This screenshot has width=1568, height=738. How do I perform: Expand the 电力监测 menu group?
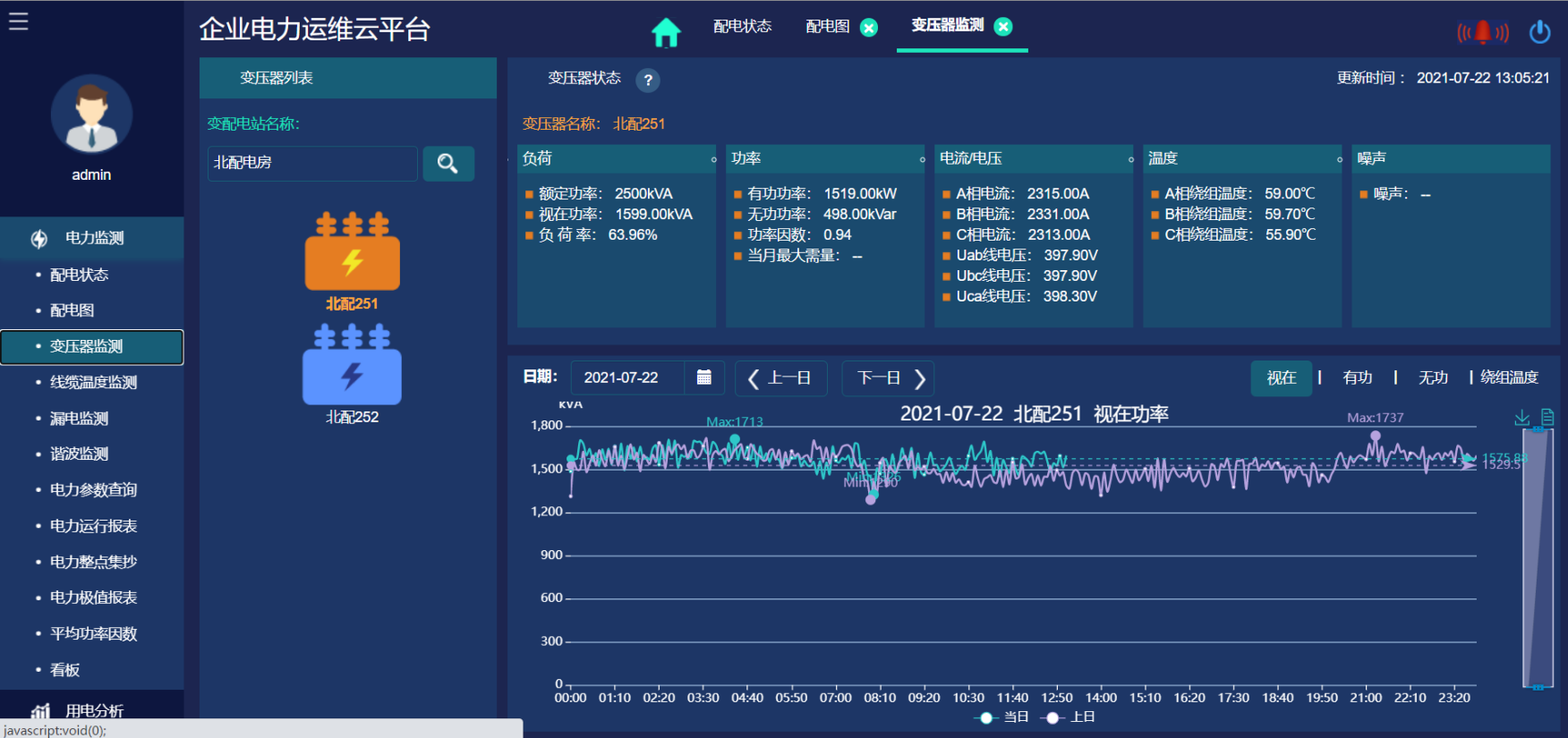92,238
